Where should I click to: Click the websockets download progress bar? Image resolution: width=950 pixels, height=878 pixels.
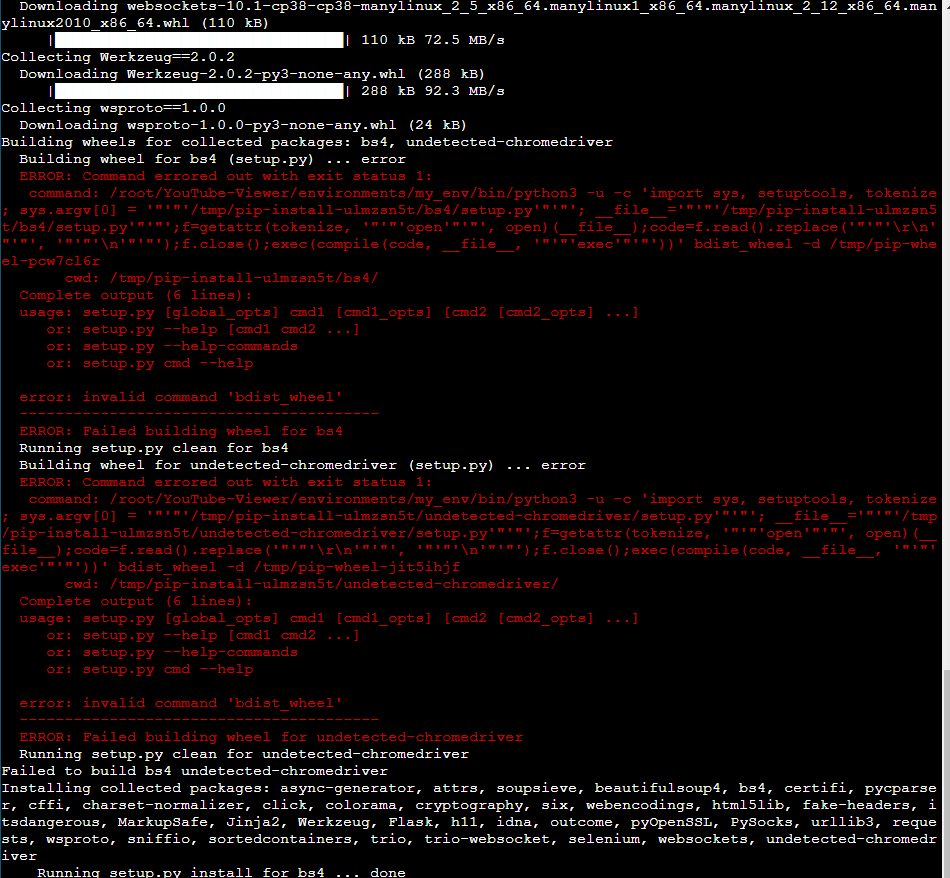coord(199,40)
